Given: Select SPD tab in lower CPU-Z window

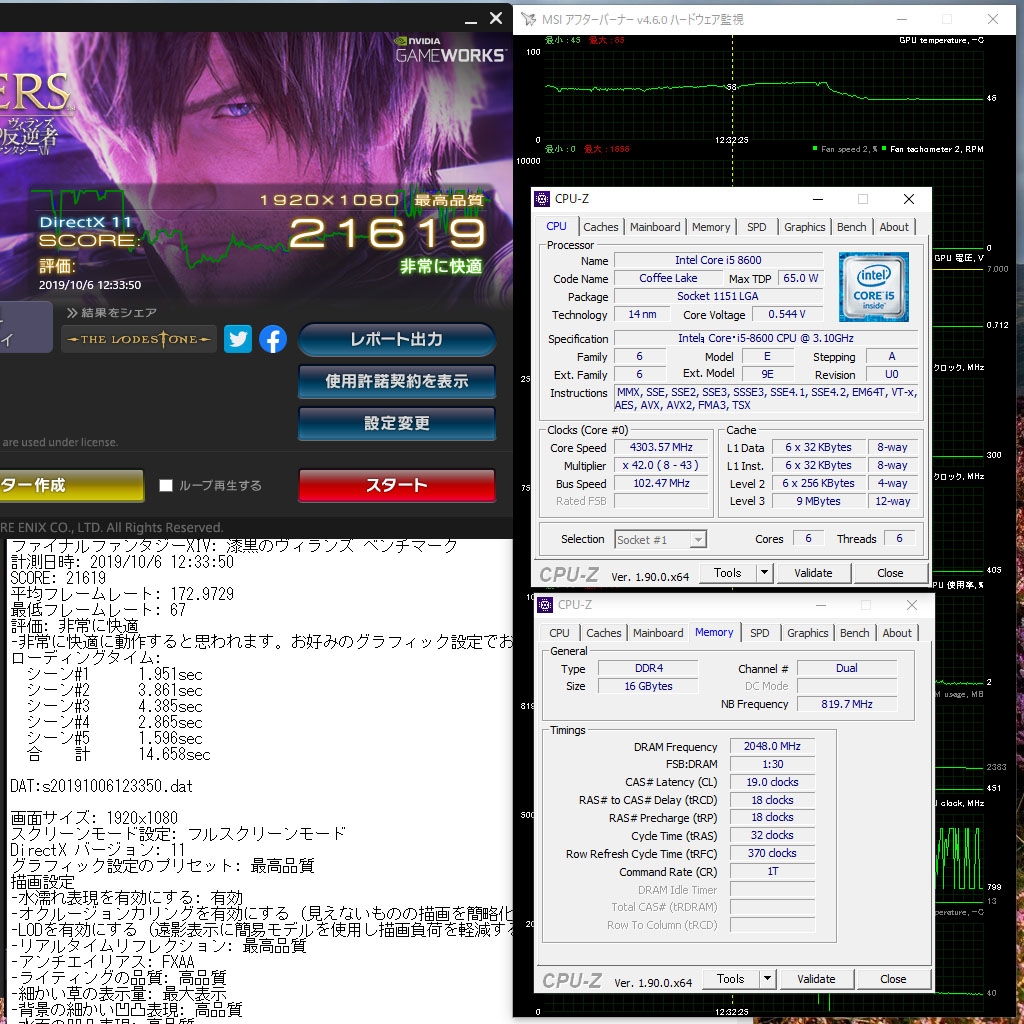Looking at the screenshot, I should click(x=760, y=633).
